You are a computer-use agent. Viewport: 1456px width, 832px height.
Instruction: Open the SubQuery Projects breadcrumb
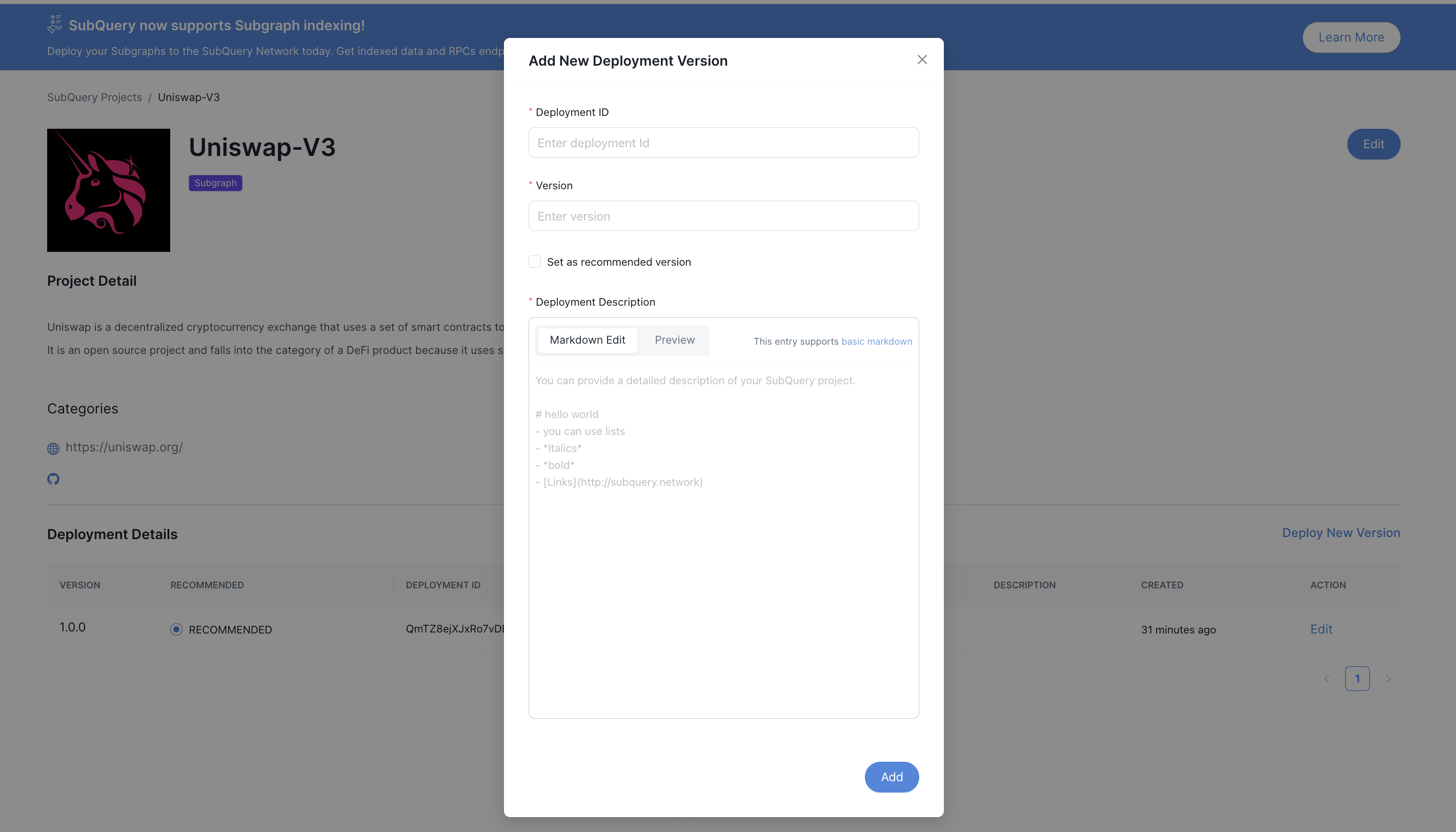(94, 97)
